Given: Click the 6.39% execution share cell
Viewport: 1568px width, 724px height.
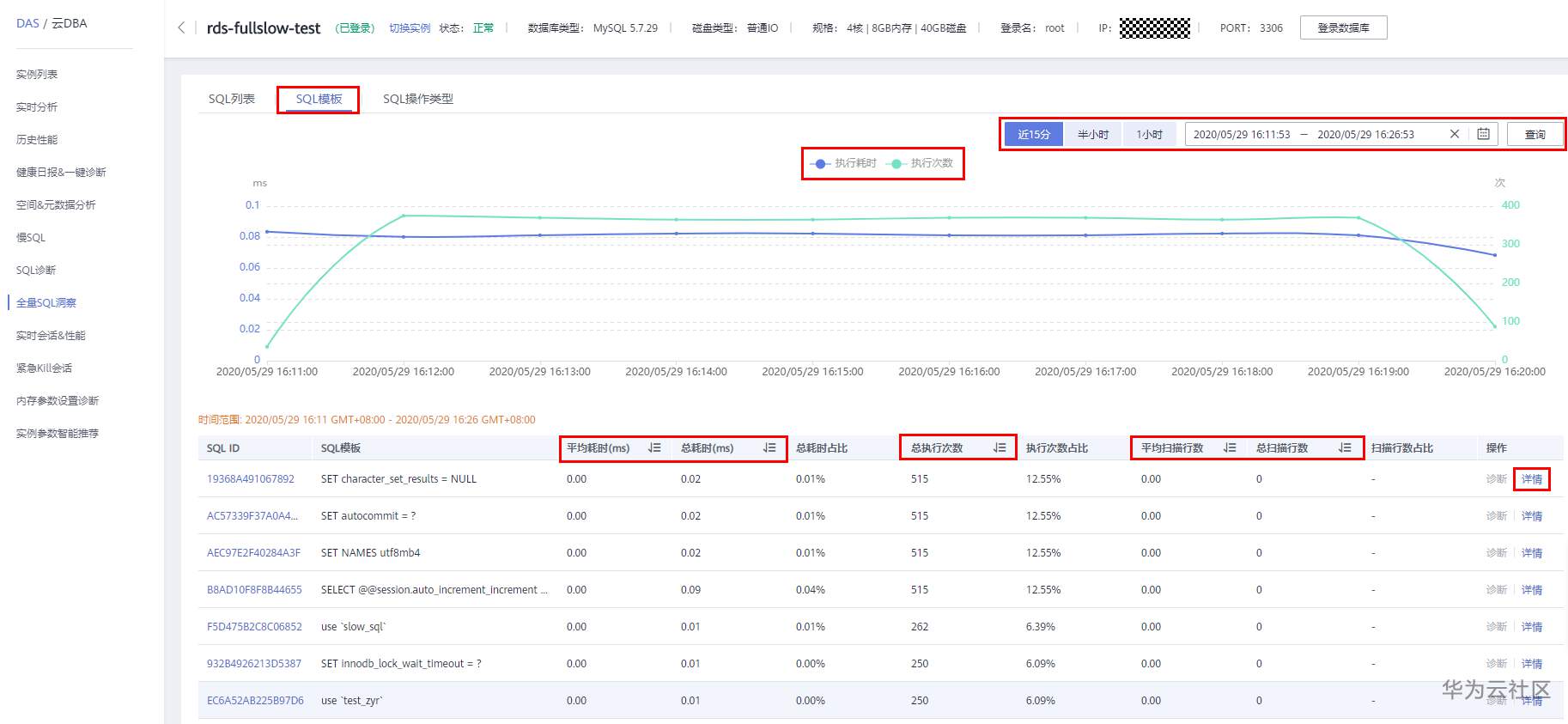Looking at the screenshot, I should [x=1040, y=627].
